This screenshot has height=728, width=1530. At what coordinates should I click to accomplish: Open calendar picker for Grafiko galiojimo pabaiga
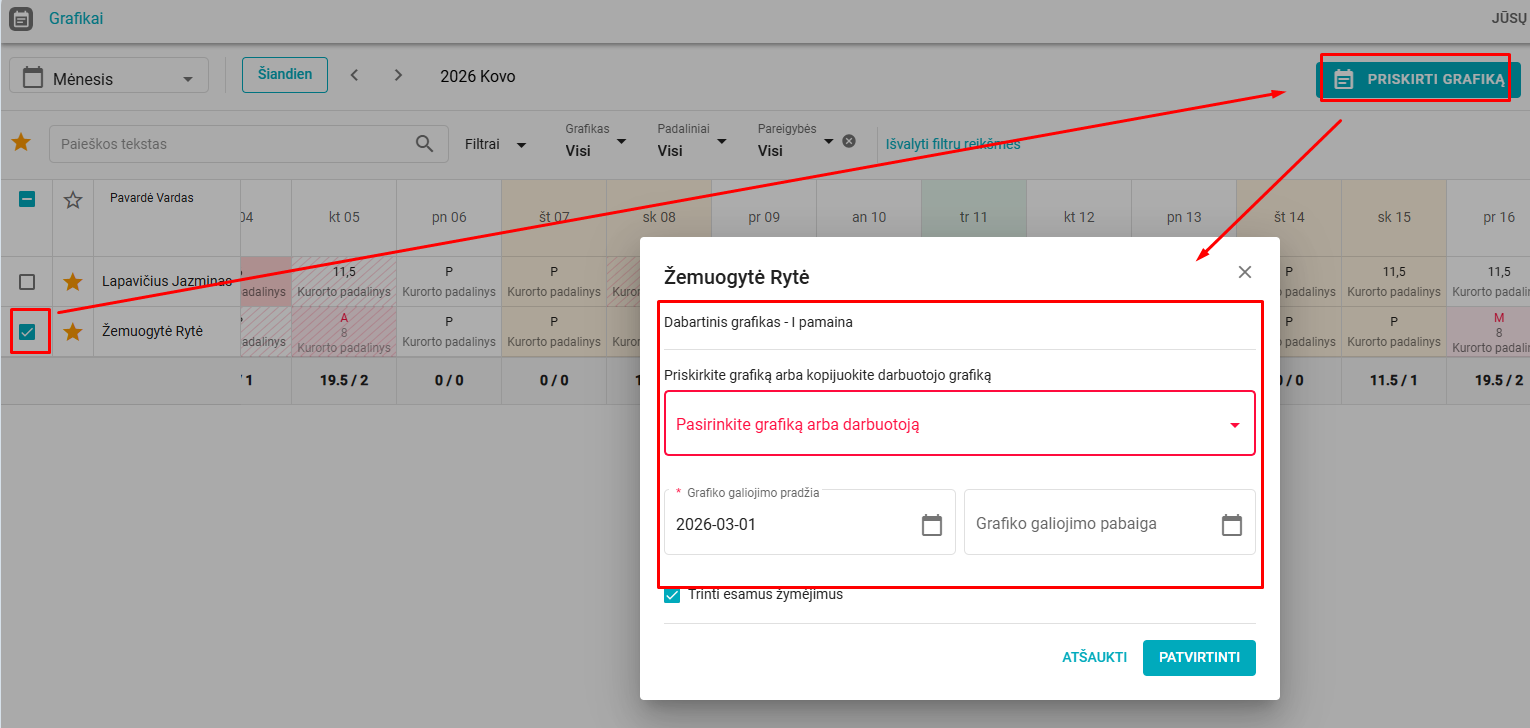[1231, 524]
